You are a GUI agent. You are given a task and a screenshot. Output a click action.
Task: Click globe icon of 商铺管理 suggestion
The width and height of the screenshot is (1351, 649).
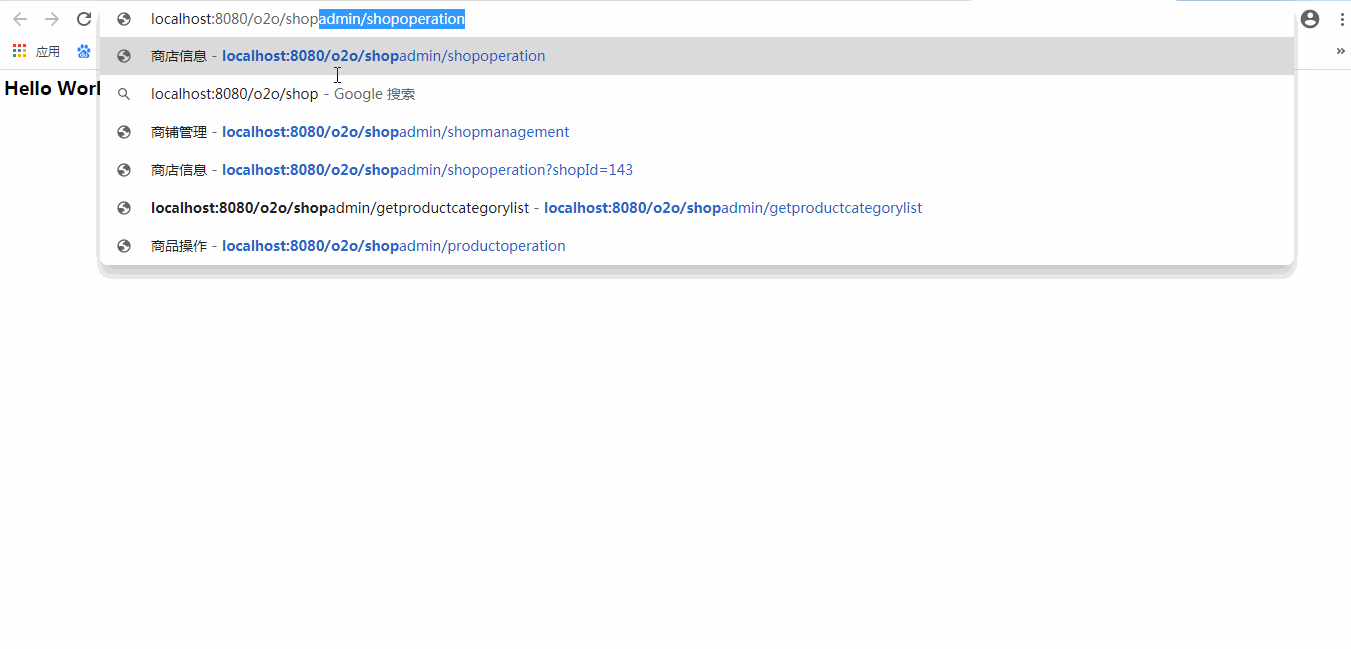[124, 132]
